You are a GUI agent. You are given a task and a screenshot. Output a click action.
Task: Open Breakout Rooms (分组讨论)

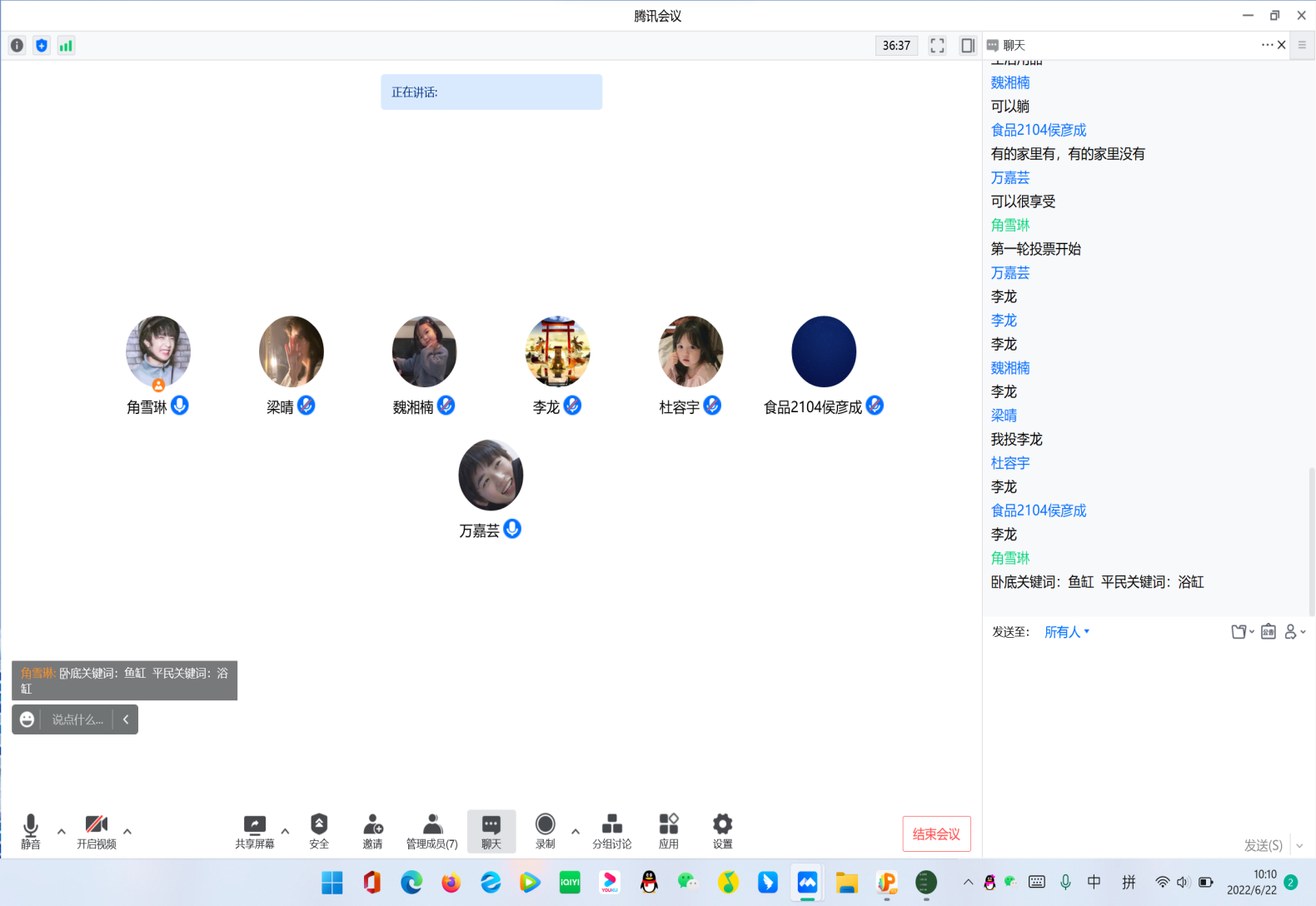[x=611, y=830]
